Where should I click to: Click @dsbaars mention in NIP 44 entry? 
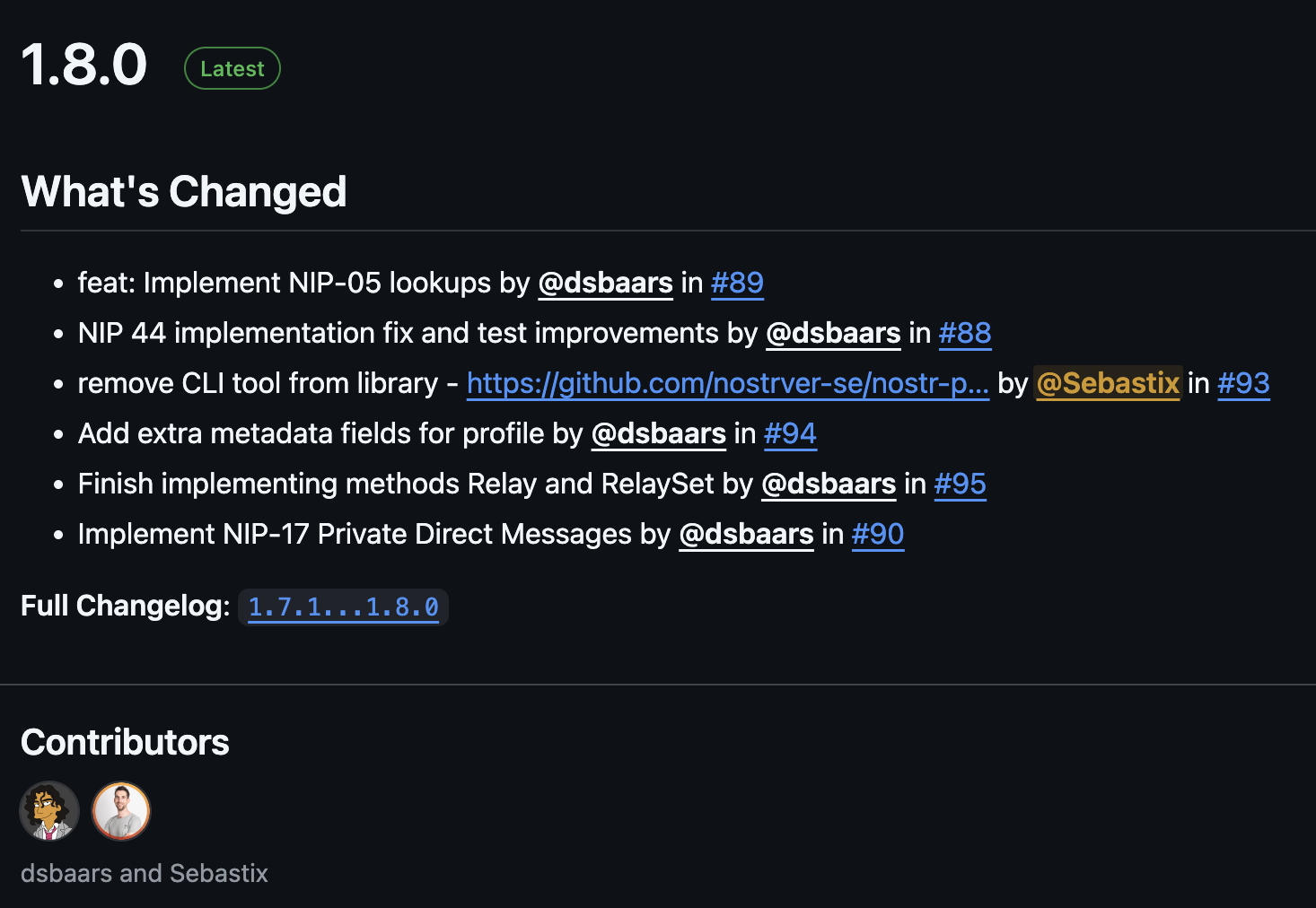[x=833, y=334]
